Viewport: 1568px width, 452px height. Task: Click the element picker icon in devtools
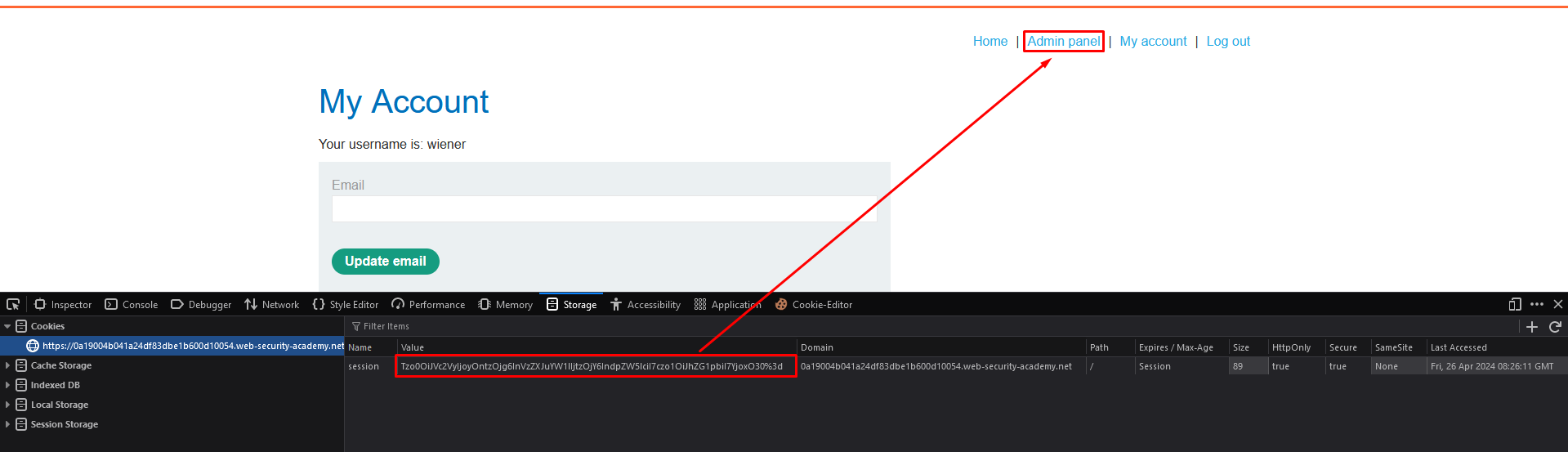[x=13, y=304]
